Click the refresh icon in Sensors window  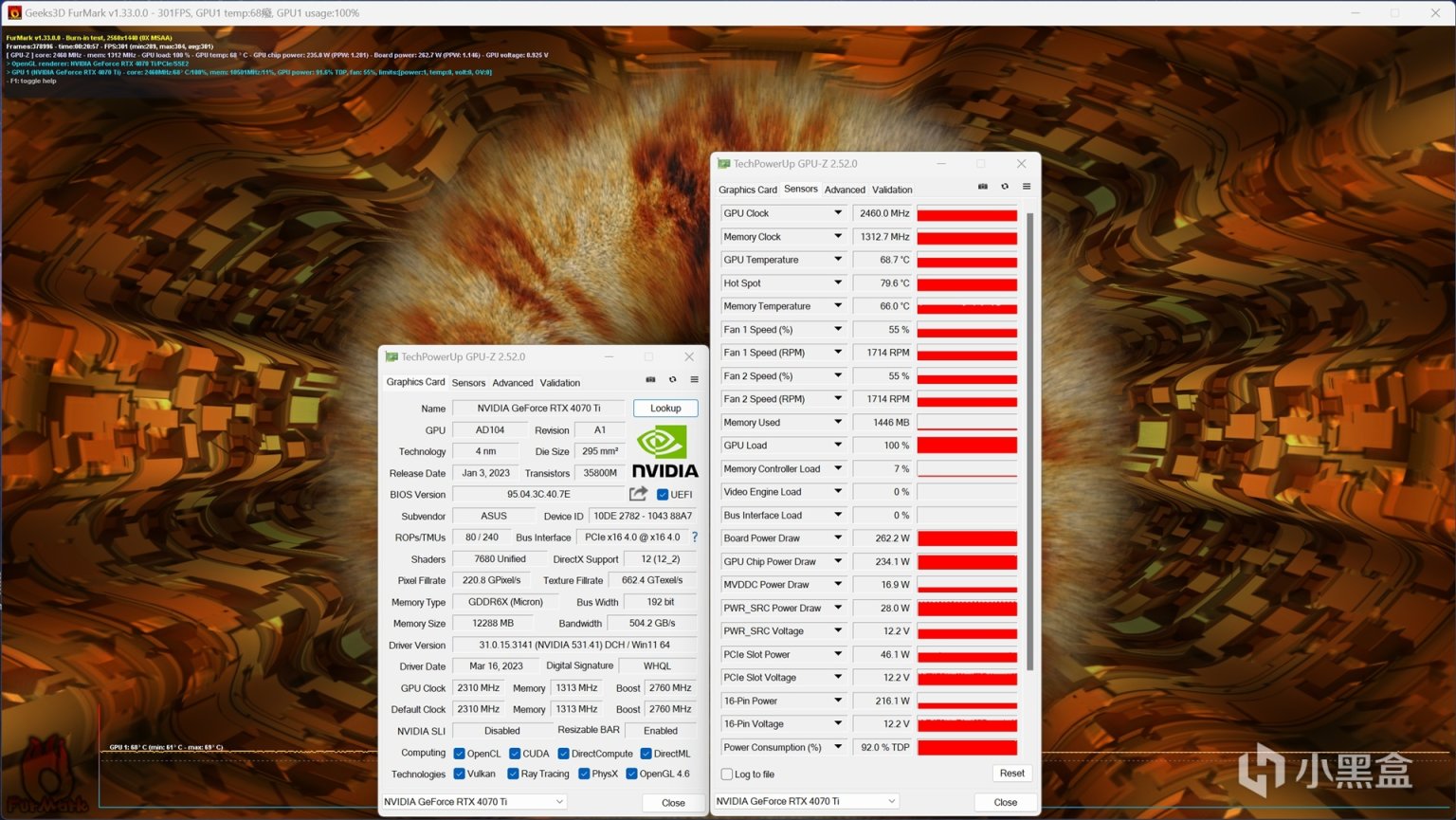1005,187
